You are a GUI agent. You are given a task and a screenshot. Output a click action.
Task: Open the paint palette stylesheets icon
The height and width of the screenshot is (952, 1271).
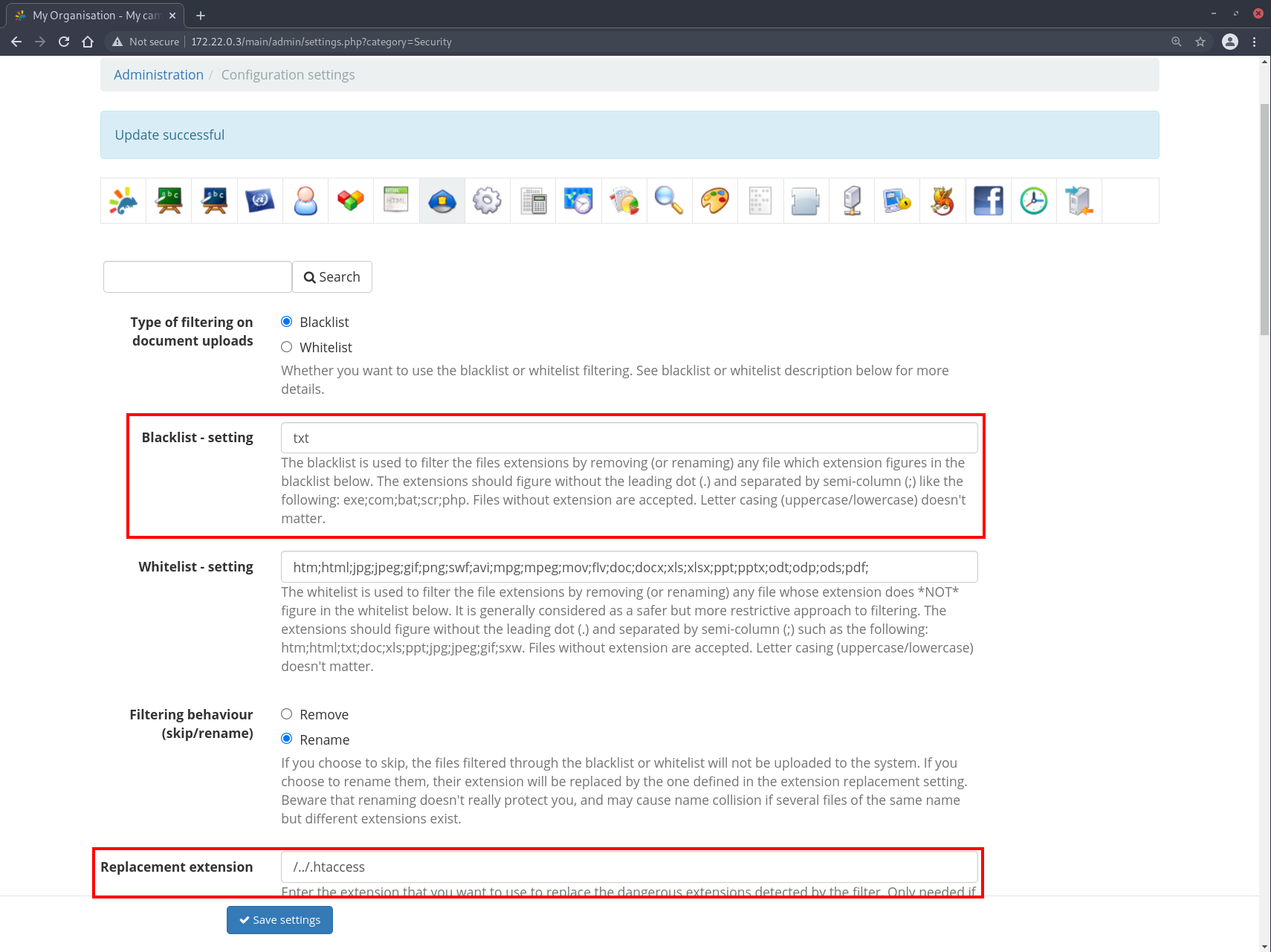(x=714, y=201)
